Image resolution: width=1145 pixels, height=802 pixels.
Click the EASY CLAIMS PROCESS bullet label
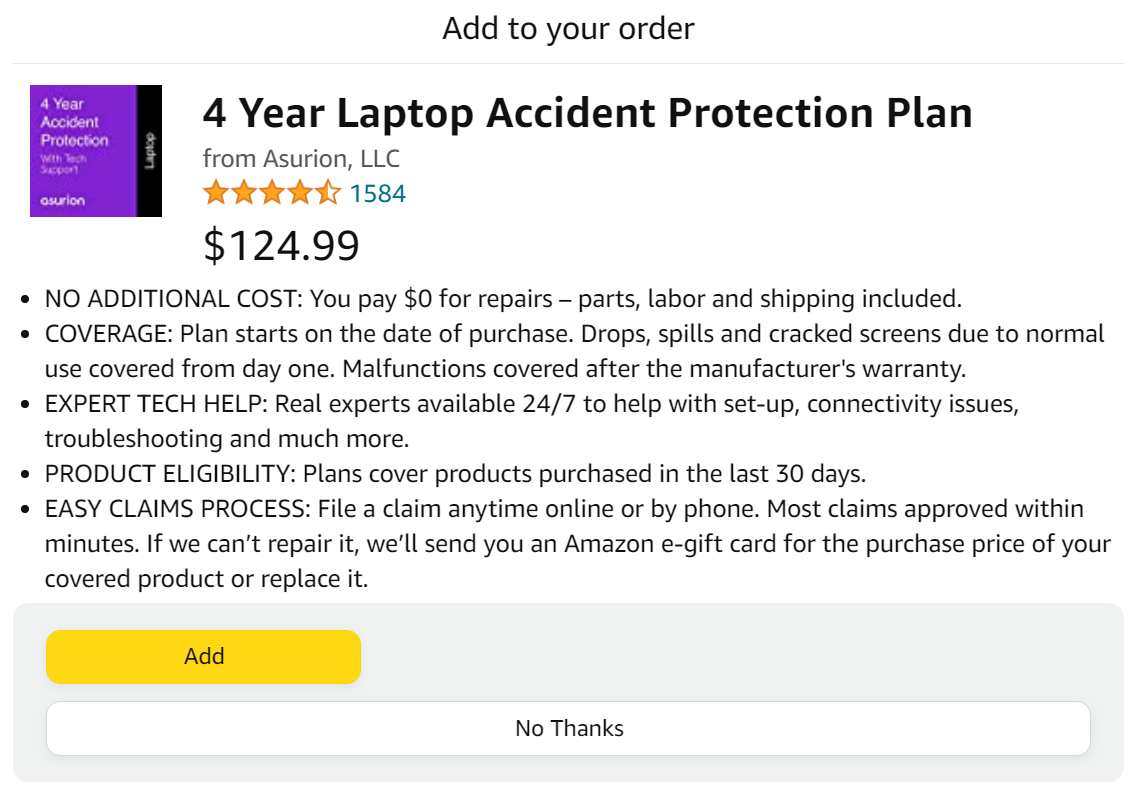tap(177, 509)
